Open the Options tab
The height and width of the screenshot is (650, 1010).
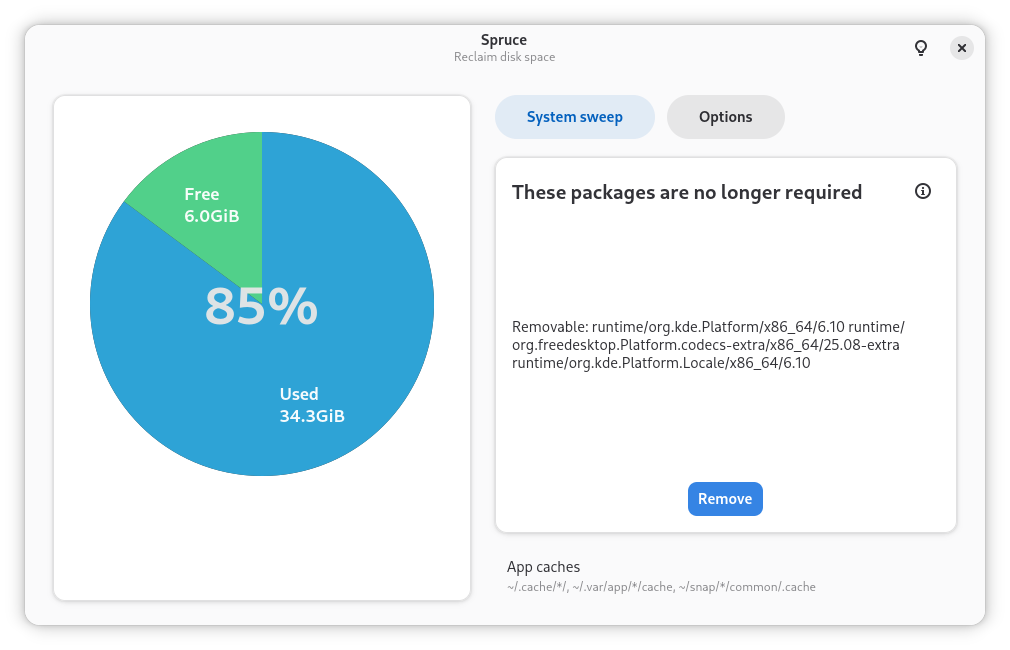pos(725,117)
